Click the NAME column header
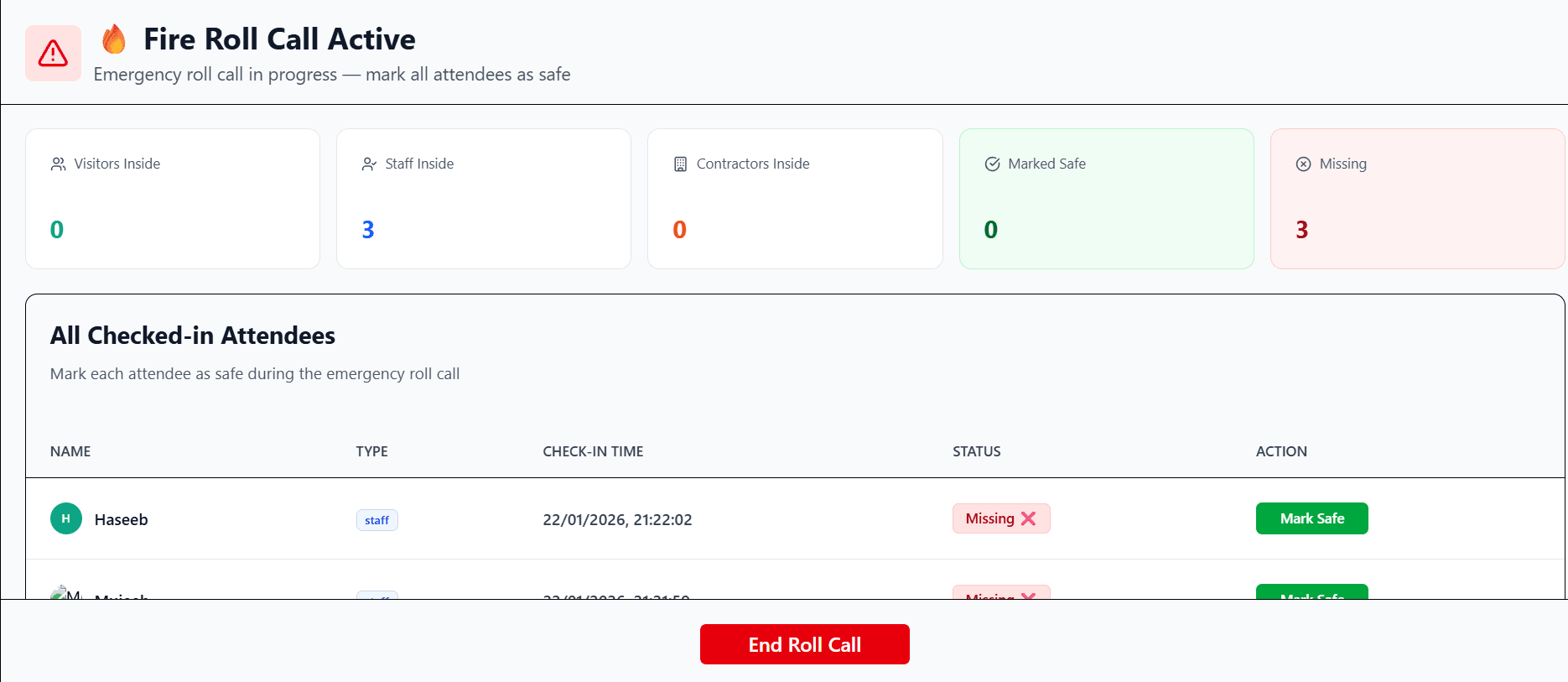Screen dimensions: 1568x682 (70, 451)
